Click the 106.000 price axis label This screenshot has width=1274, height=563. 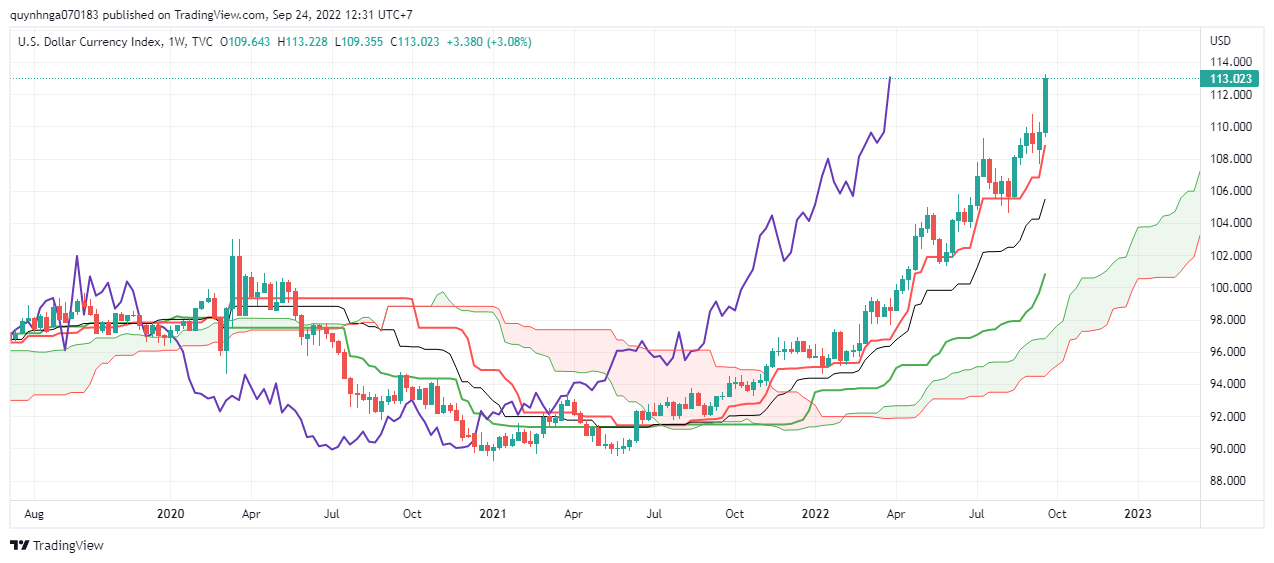click(1231, 191)
